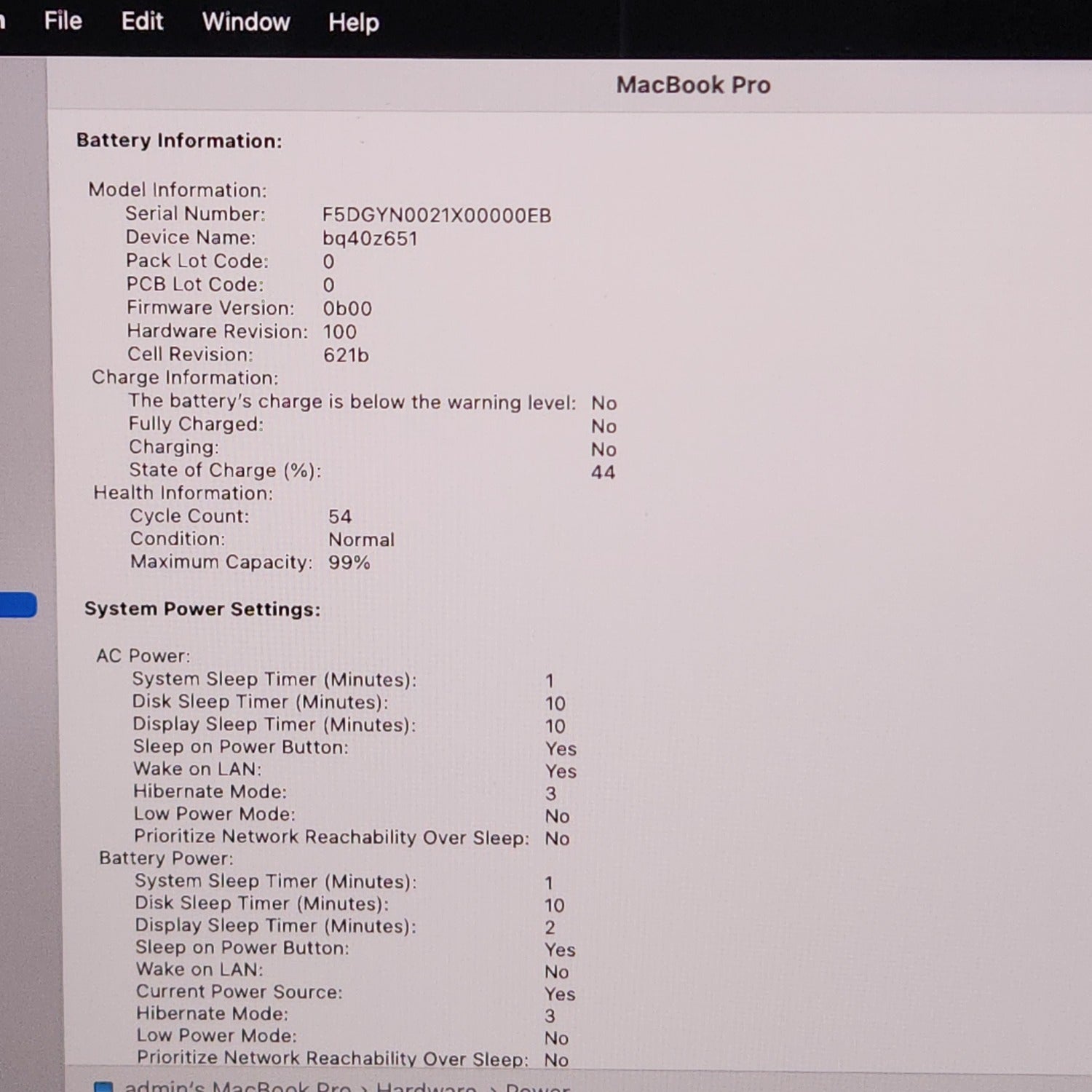Viewport: 1092px width, 1092px height.
Task: Click the battery Condition value Normal
Action: 361,539
